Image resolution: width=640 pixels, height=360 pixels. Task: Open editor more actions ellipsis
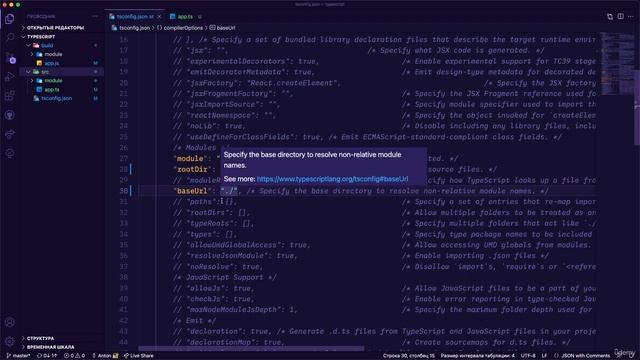click(631, 17)
